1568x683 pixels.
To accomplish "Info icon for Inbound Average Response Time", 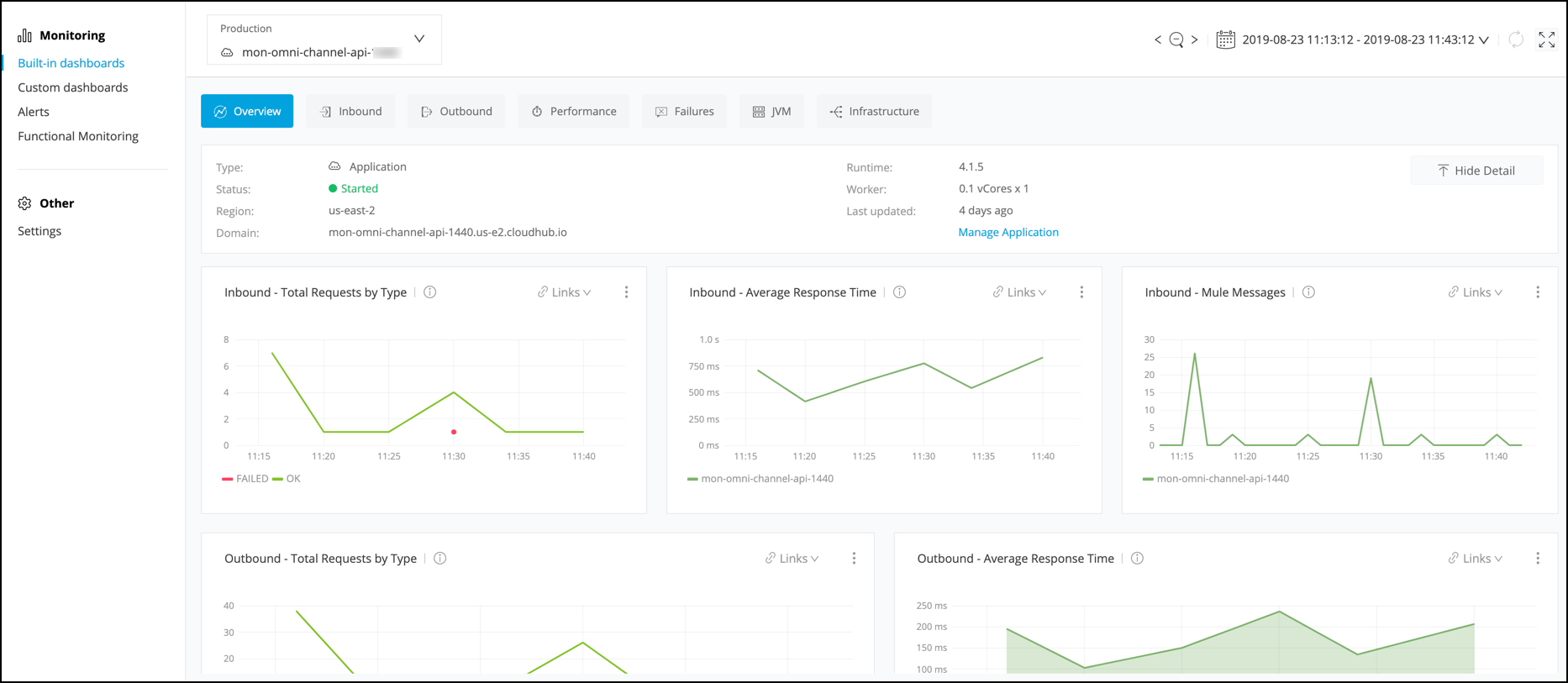I will tap(899, 292).
